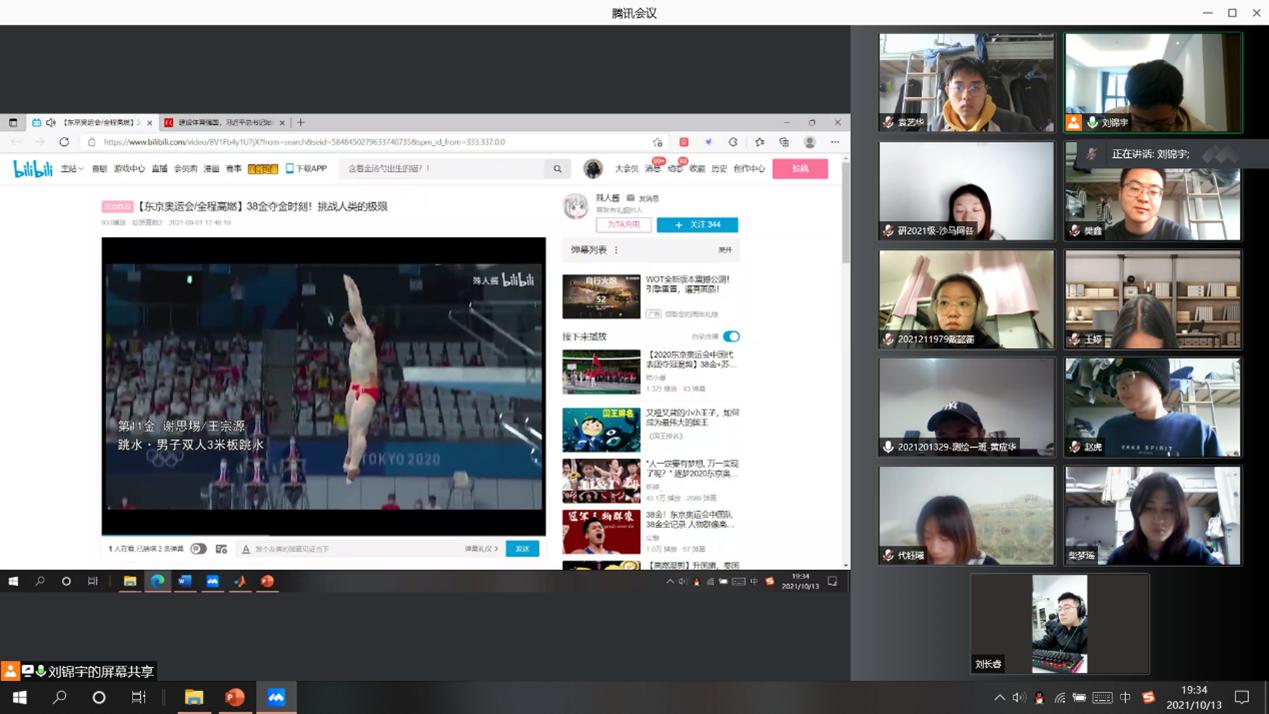Viewport: 1269px width, 714px height.
Task: Open the bilibili logo homepage link
Action: coord(33,169)
